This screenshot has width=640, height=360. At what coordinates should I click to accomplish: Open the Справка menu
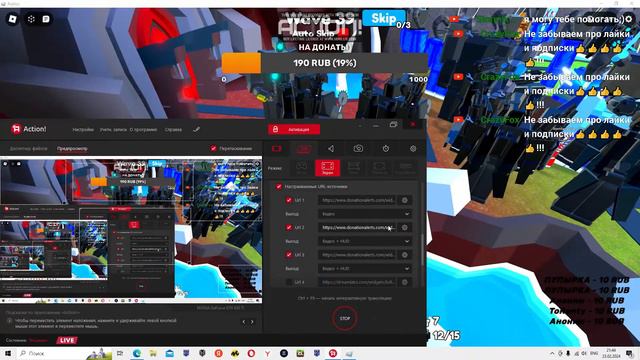point(173,129)
